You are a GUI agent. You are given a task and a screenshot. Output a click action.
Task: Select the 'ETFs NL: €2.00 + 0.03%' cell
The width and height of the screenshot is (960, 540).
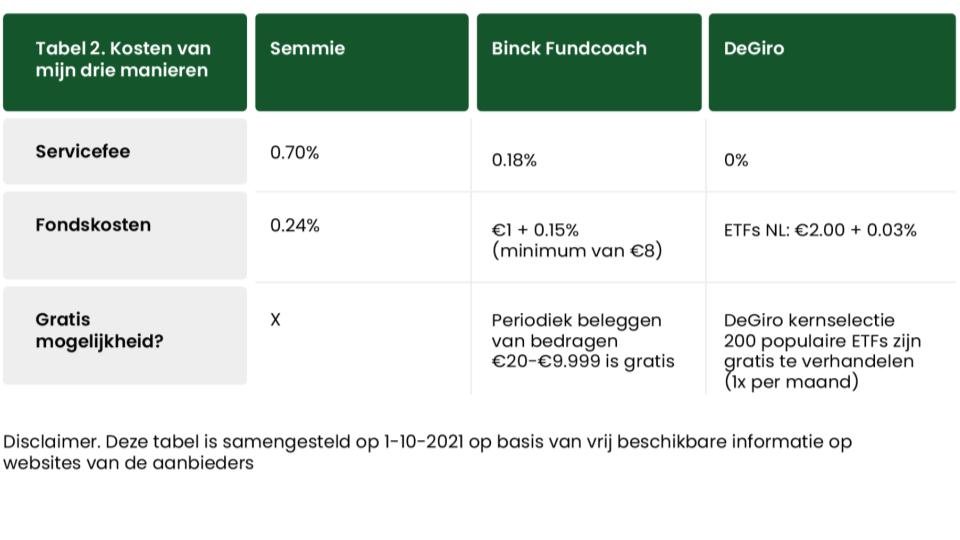point(820,230)
